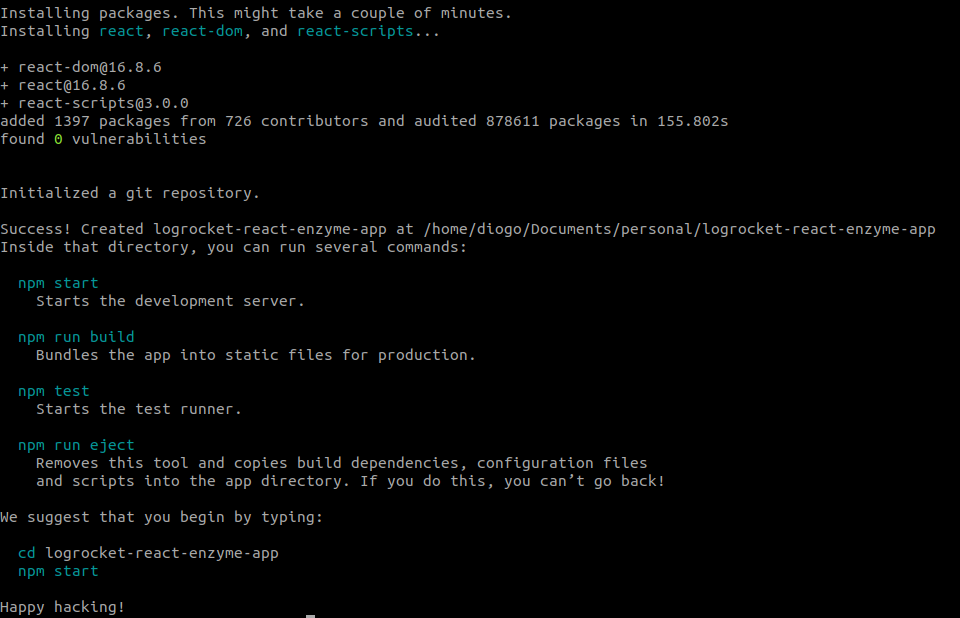The width and height of the screenshot is (960, 618).
Task: Click the 'Happy hacking!' line
Action: pos(62,607)
